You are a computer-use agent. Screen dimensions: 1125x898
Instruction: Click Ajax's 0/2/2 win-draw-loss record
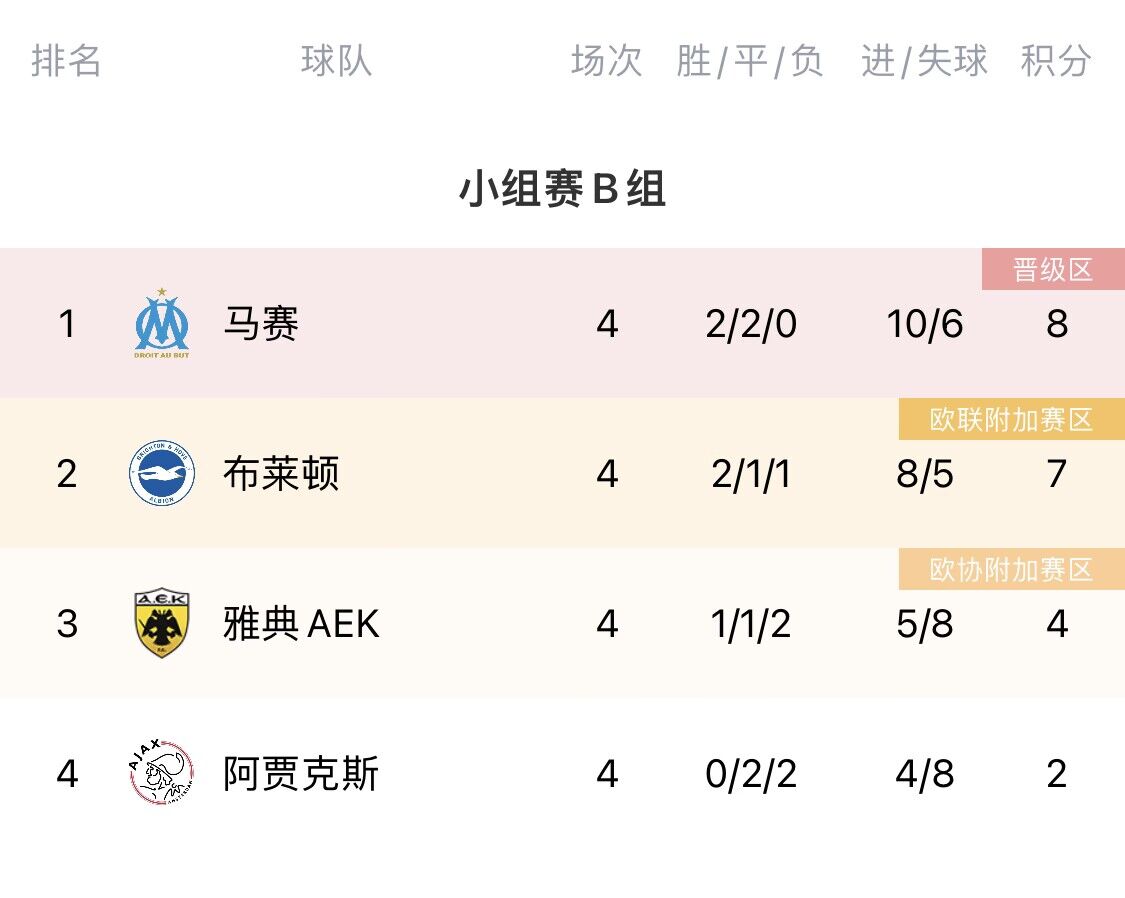click(x=751, y=774)
